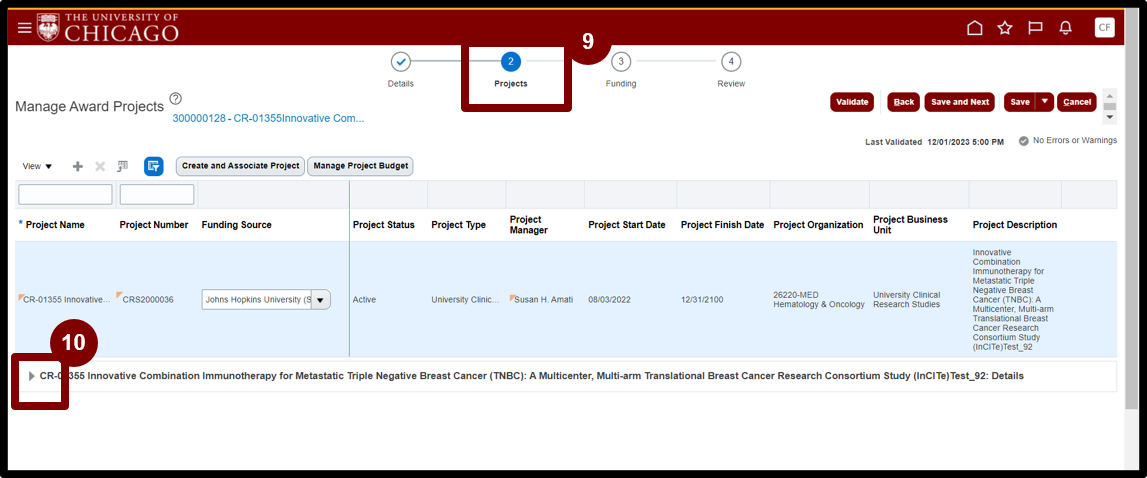
Task: Click the CF user avatar
Action: pyautogui.click(x=1104, y=28)
